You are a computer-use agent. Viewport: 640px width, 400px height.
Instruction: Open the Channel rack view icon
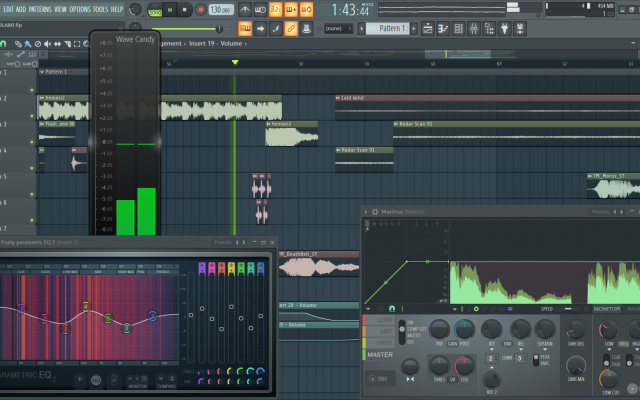point(458,29)
